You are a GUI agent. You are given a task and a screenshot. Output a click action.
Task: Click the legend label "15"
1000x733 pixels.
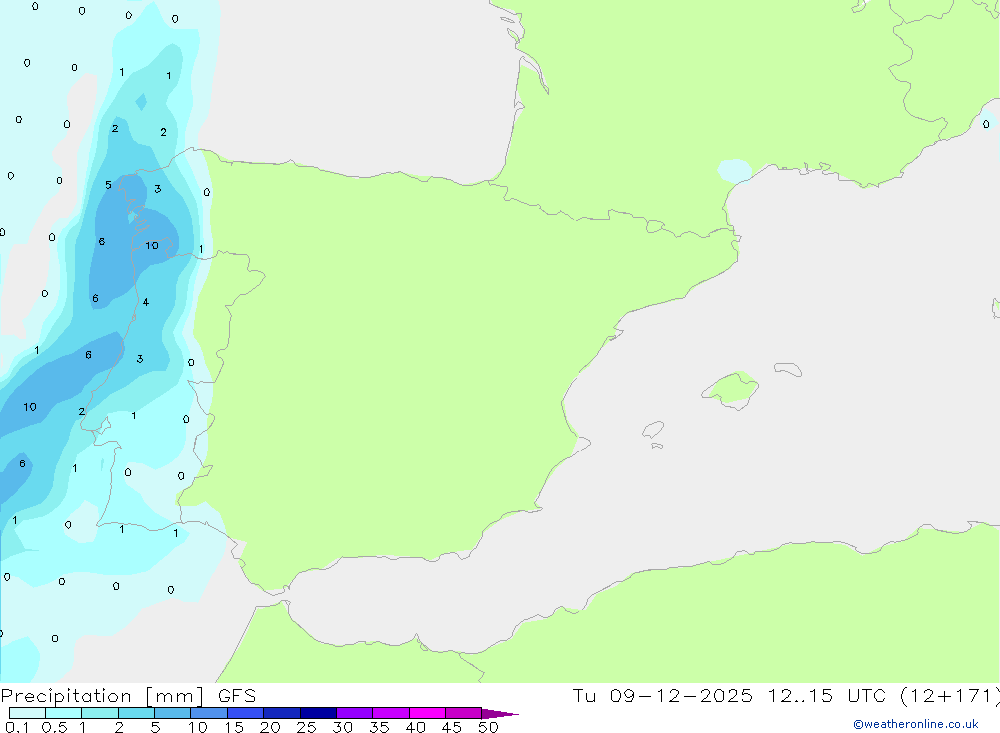(234, 727)
